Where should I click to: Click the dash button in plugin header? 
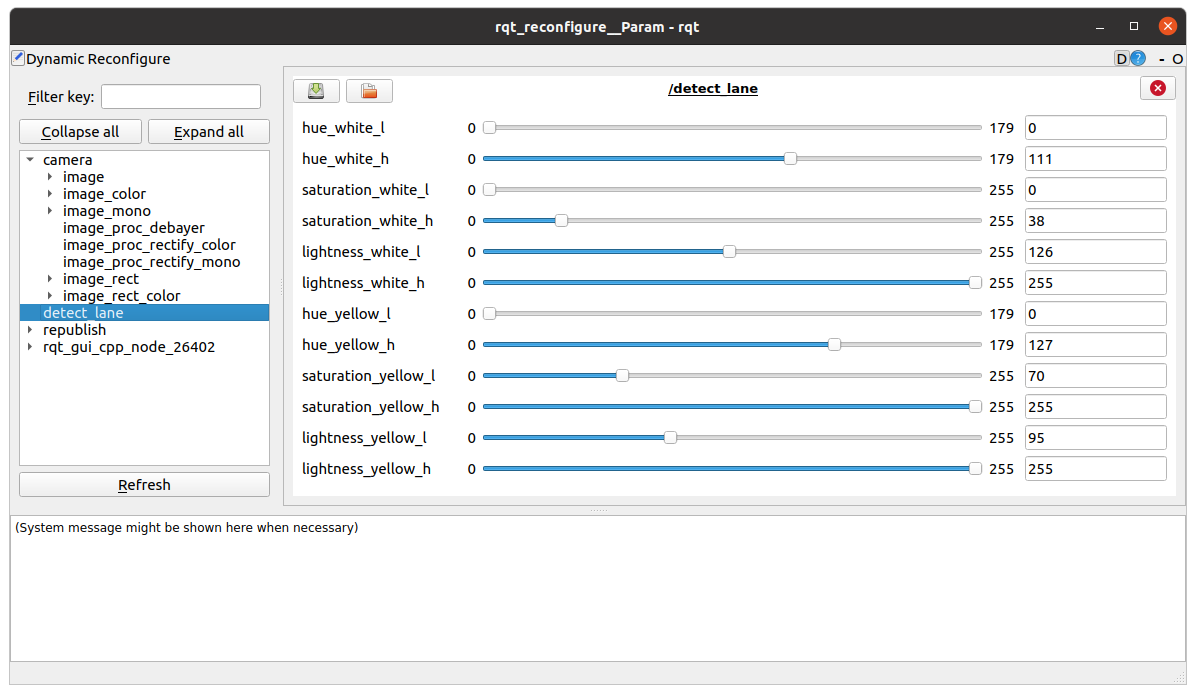click(1162, 59)
